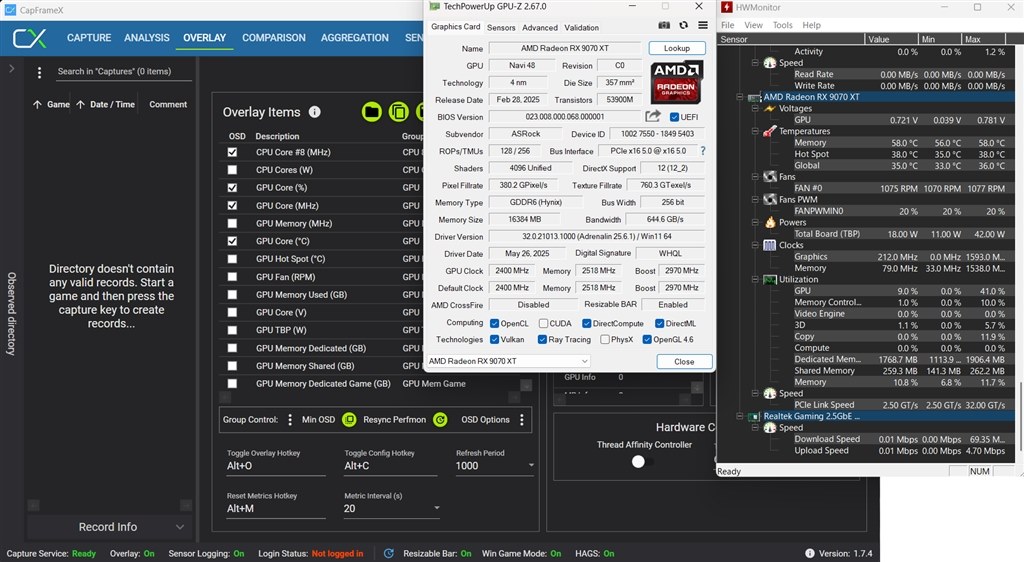Open the OSD Options three-dot menu
This screenshot has width=1024, height=562.
[x=522, y=420]
